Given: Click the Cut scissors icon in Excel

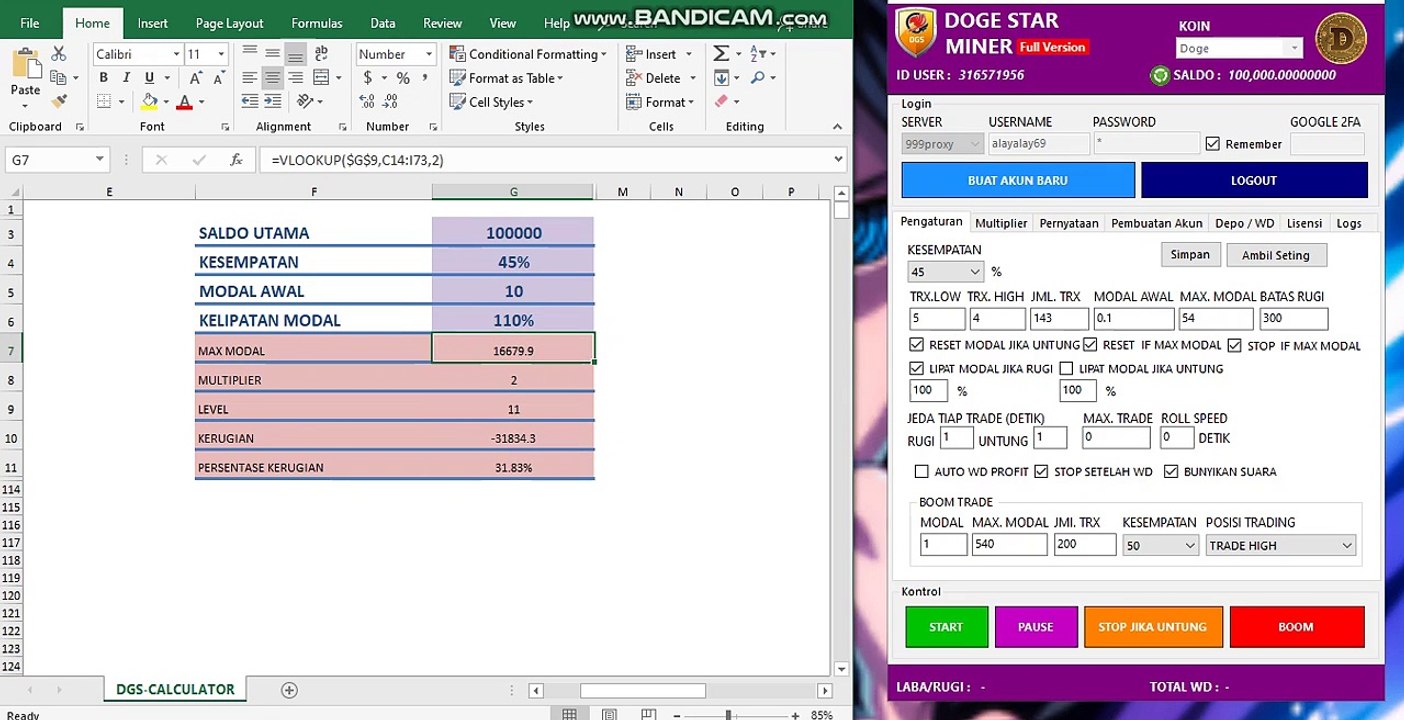Looking at the screenshot, I should tap(58, 54).
